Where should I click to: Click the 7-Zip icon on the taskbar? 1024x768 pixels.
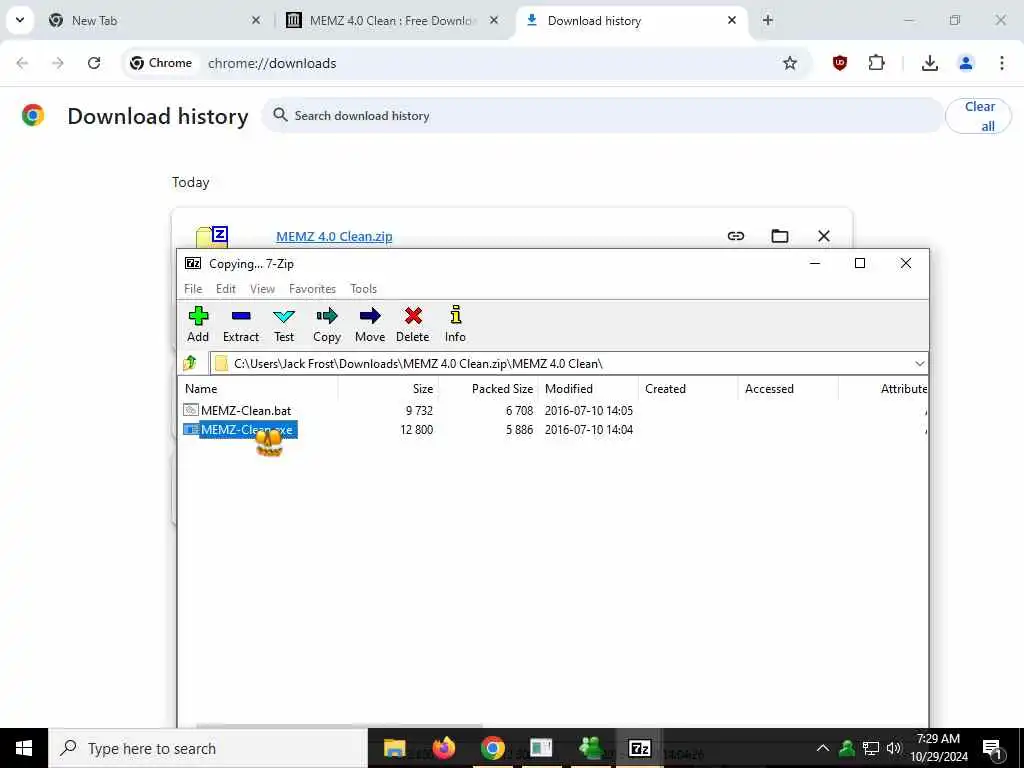pos(639,748)
